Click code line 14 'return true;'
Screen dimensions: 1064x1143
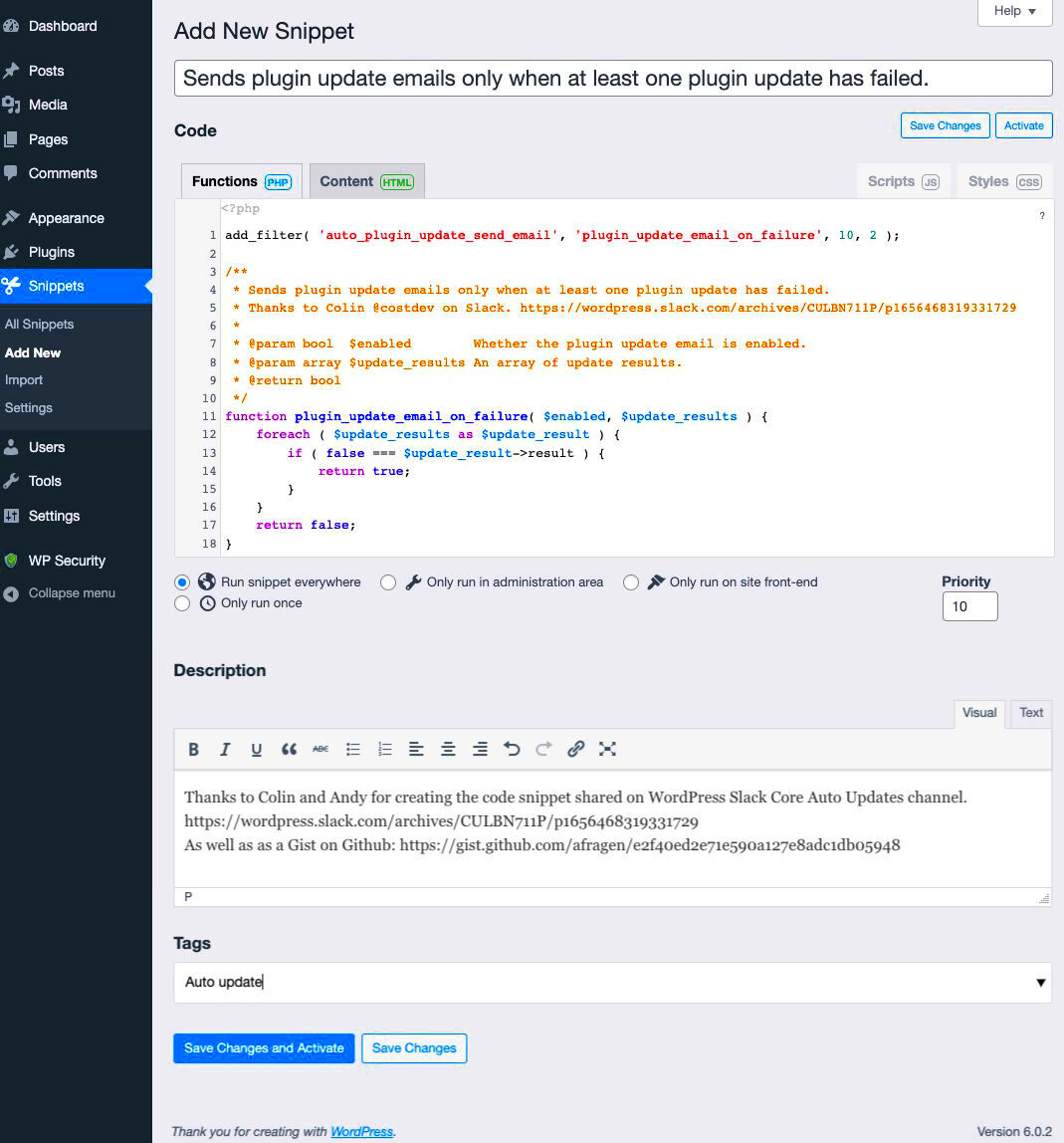tap(363, 472)
